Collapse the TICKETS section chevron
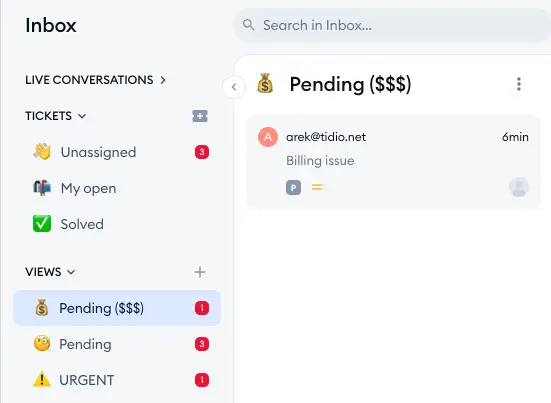 [82, 116]
